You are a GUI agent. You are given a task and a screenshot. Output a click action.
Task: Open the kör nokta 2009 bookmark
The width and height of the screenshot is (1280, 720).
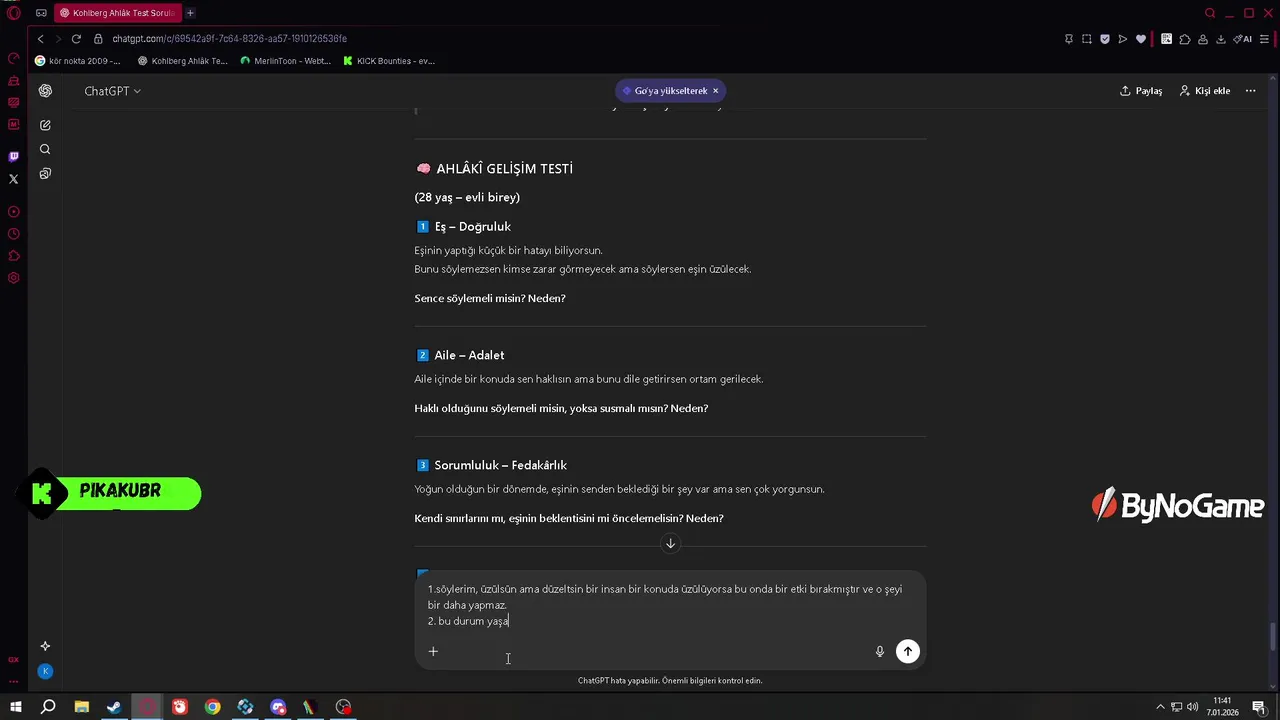(78, 61)
